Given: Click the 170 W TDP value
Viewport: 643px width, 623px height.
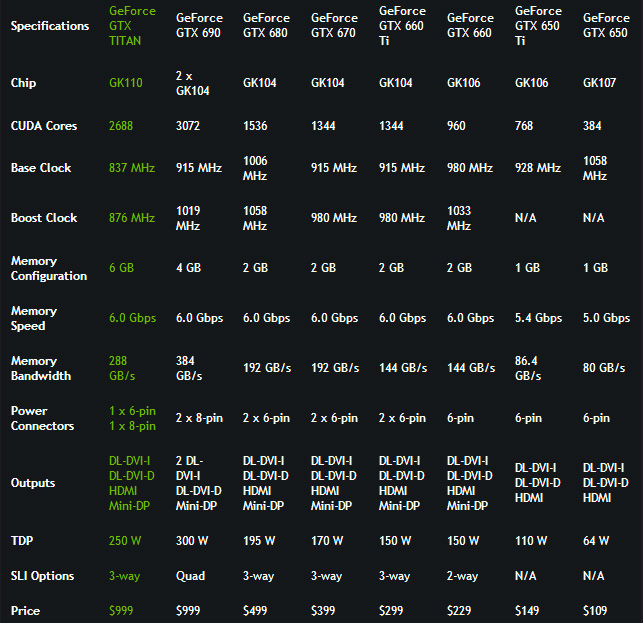Looking at the screenshot, I should (327, 541).
